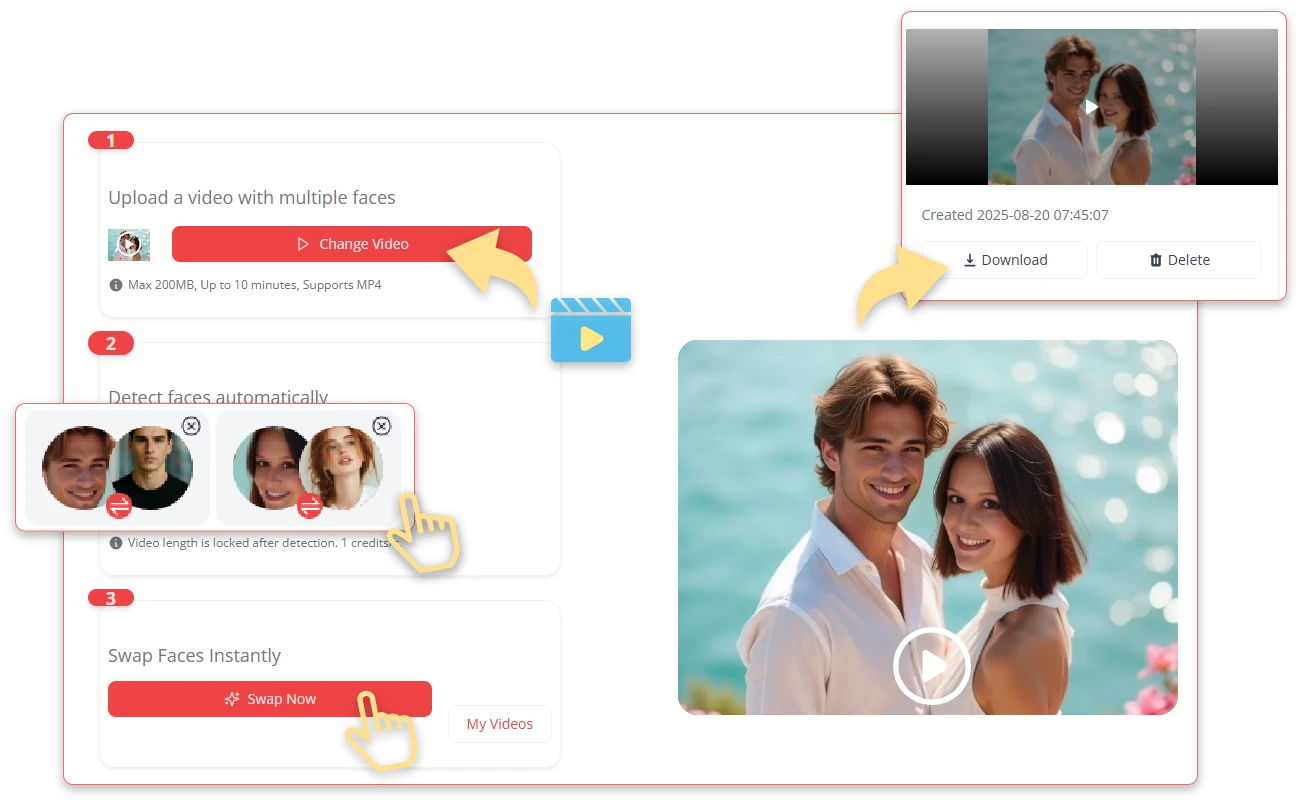This screenshot has width=1302, height=804.
Task: Play the large preview video of the couple
Action: [931, 665]
